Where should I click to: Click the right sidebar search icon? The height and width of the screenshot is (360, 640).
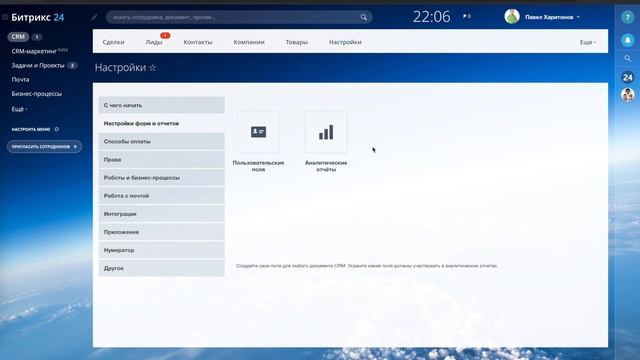click(627, 59)
